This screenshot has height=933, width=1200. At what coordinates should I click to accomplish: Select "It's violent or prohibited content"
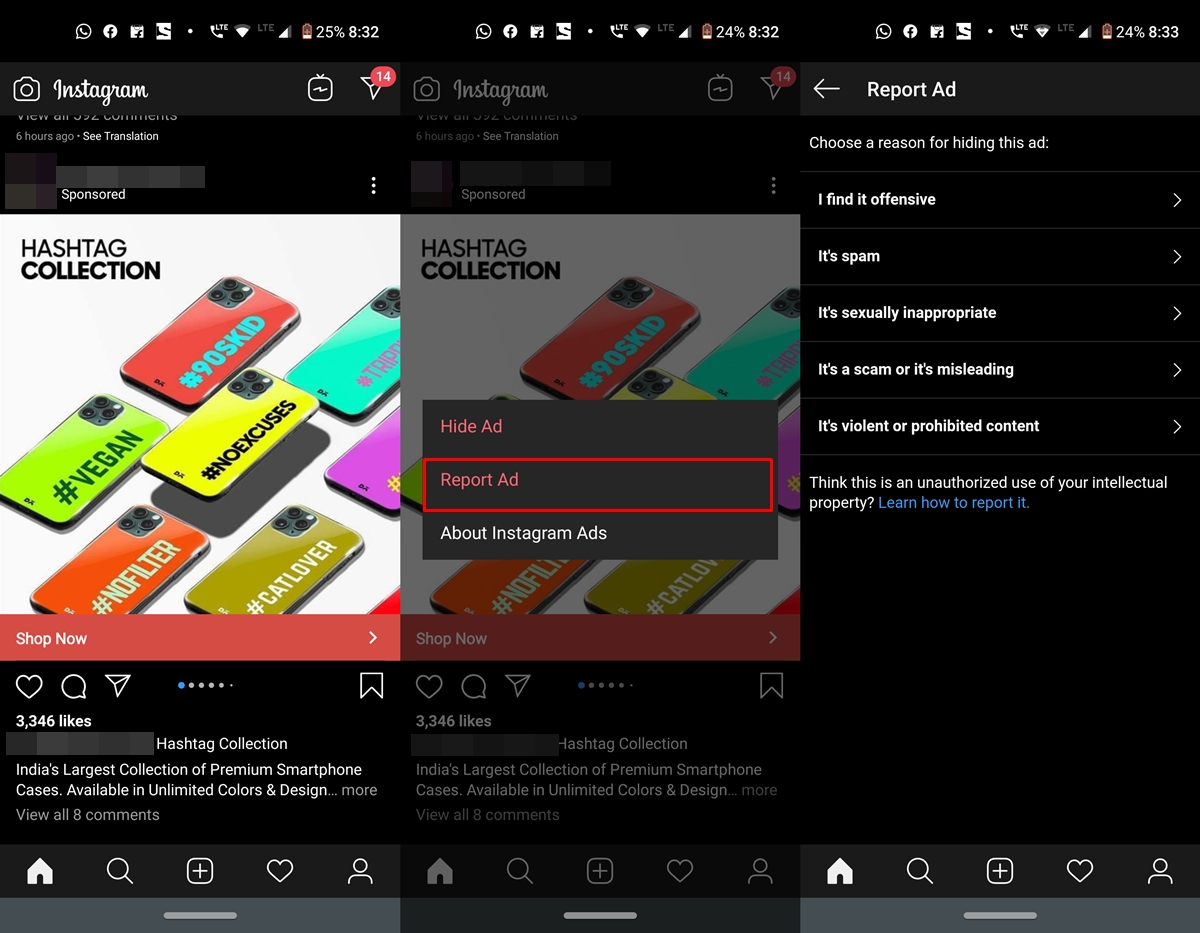pyautogui.click(x=1000, y=427)
